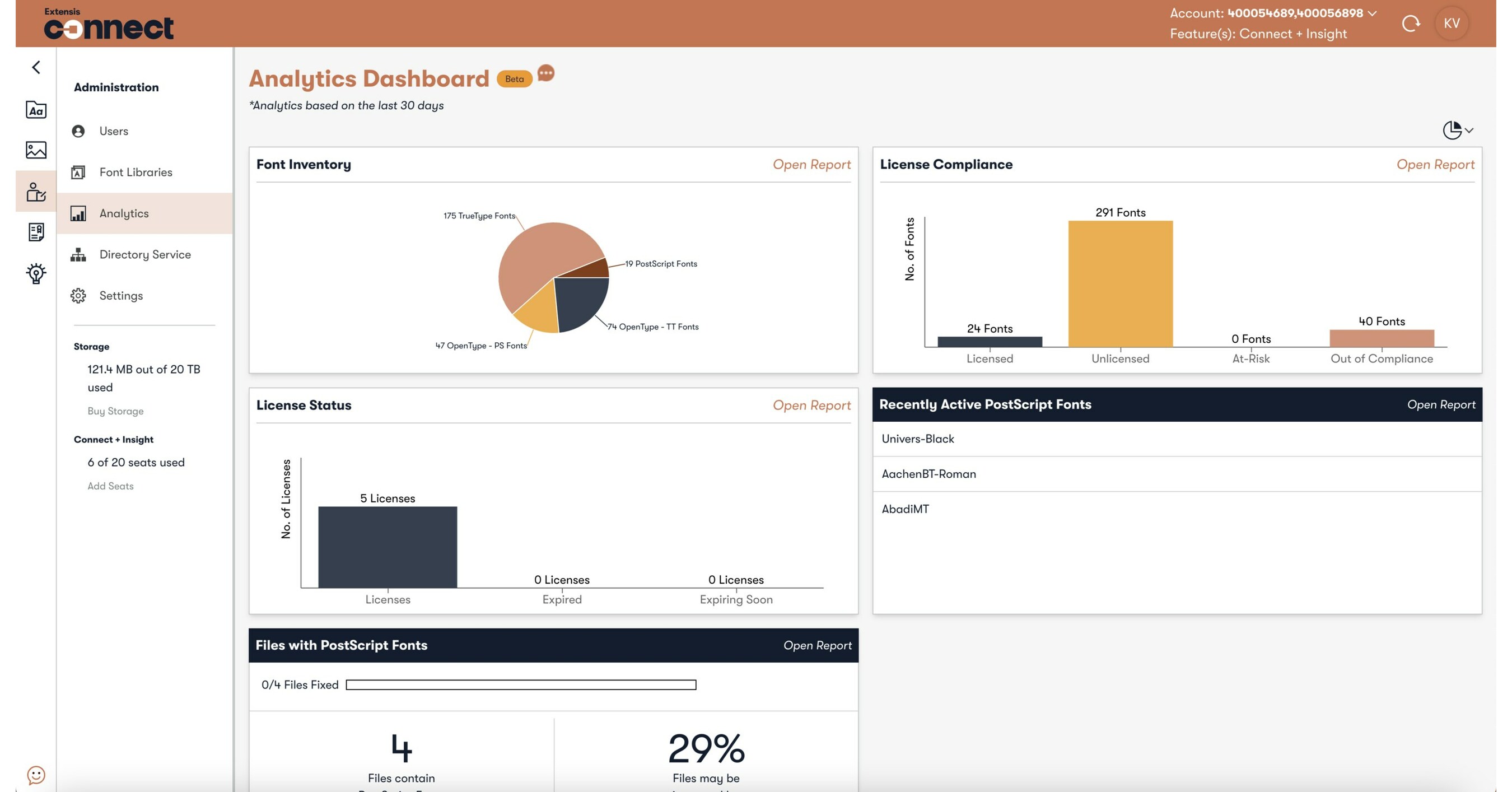Image resolution: width=1512 pixels, height=792 pixels.
Task: Select Users in the Administration menu
Action: pos(113,131)
